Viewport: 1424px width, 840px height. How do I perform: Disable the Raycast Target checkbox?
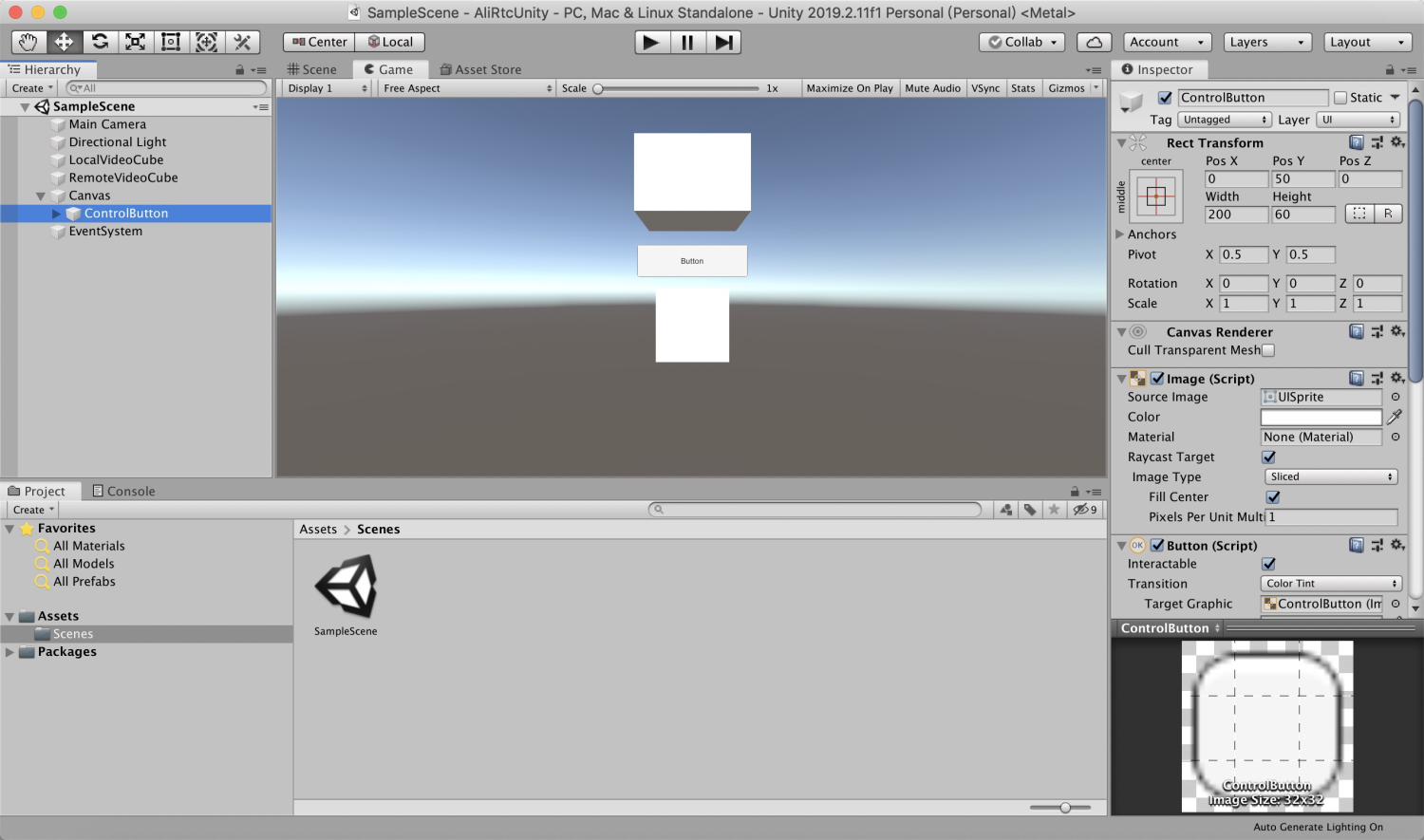1269,457
